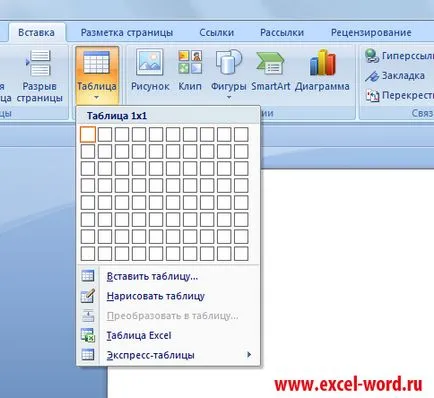Insert a picture with Рисунок icon
Image resolution: width=434 pixels, height=398 pixels.
[150, 62]
